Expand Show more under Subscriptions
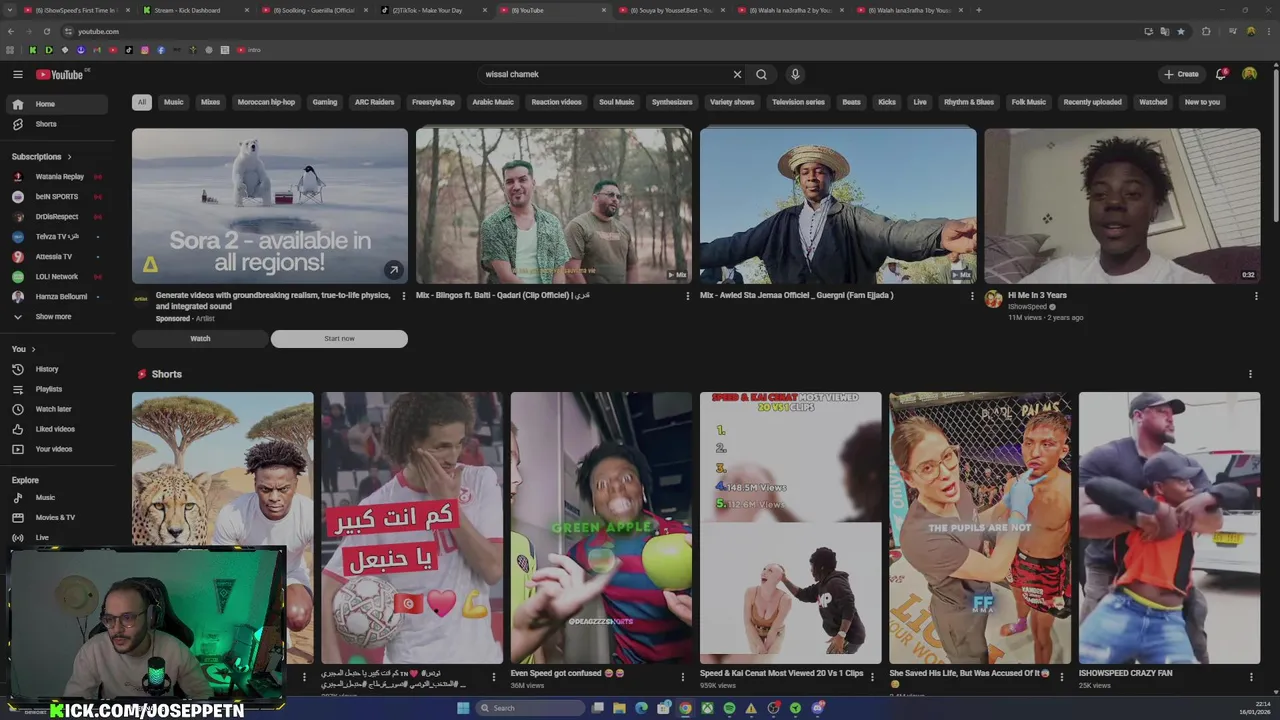The image size is (1280, 720). (53, 317)
